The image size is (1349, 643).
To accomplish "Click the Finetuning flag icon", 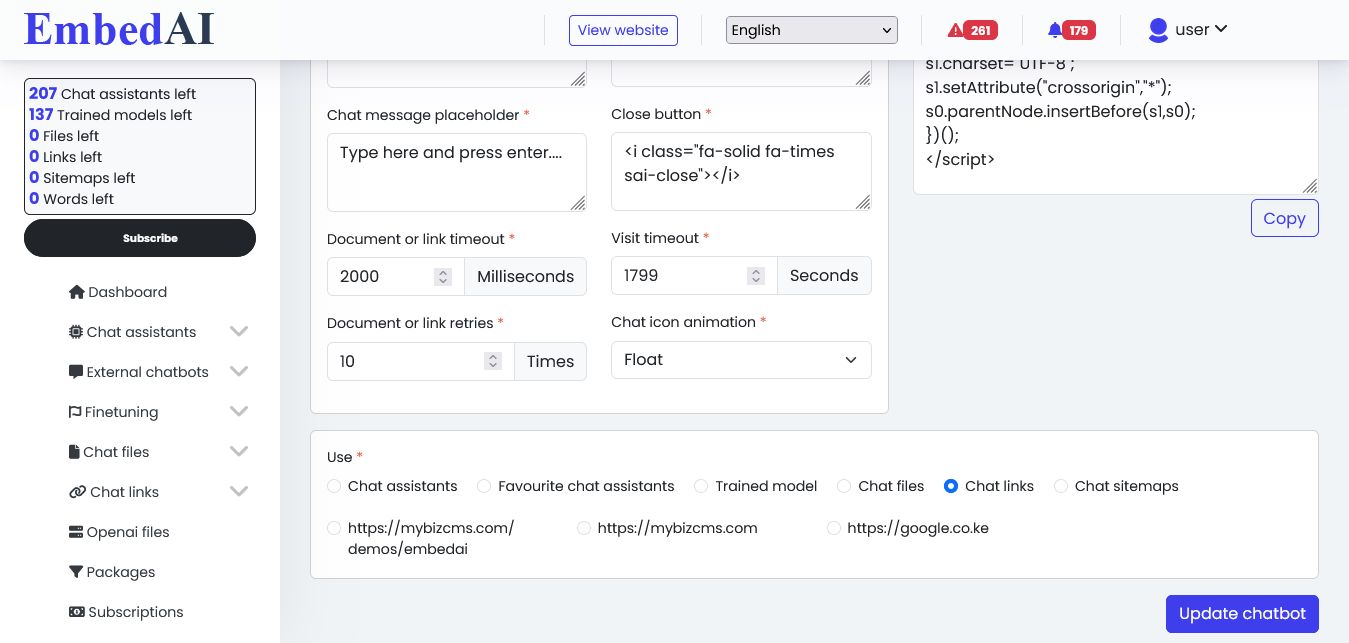I will [75, 412].
